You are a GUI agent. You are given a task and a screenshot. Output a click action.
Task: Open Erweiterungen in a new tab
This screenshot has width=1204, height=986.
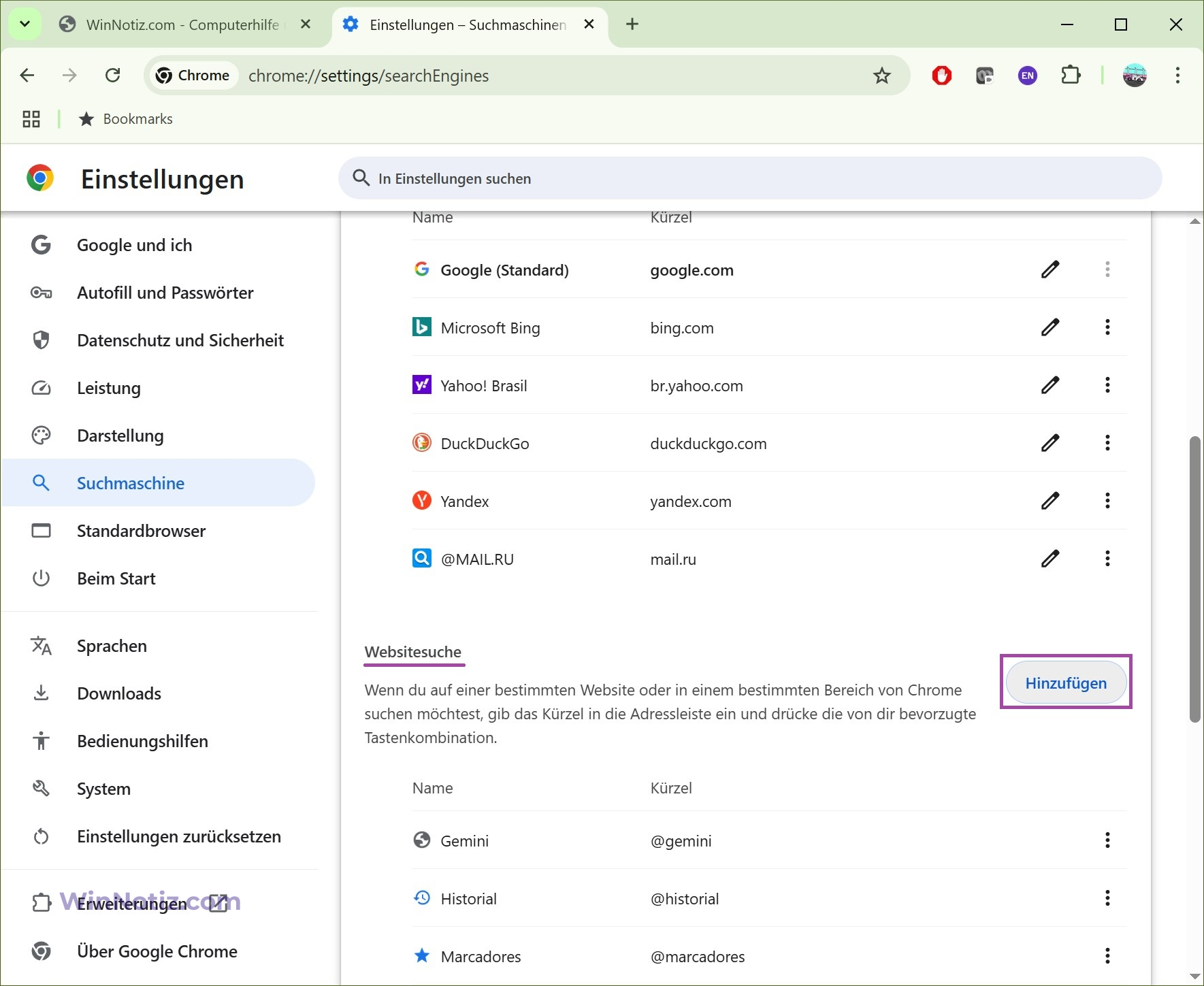(x=159, y=903)
